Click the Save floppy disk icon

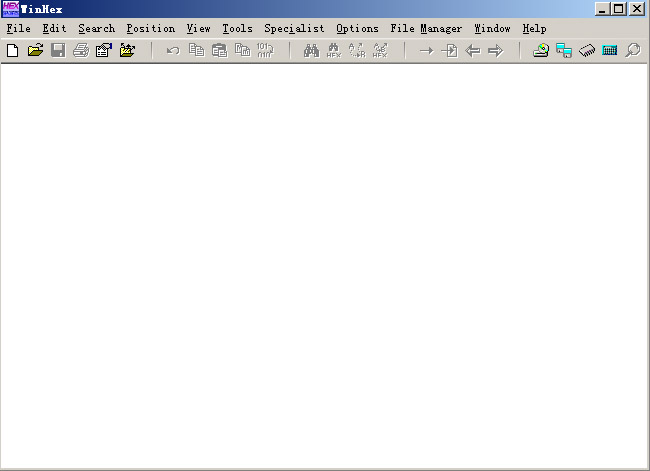click(x=58, y=51)
